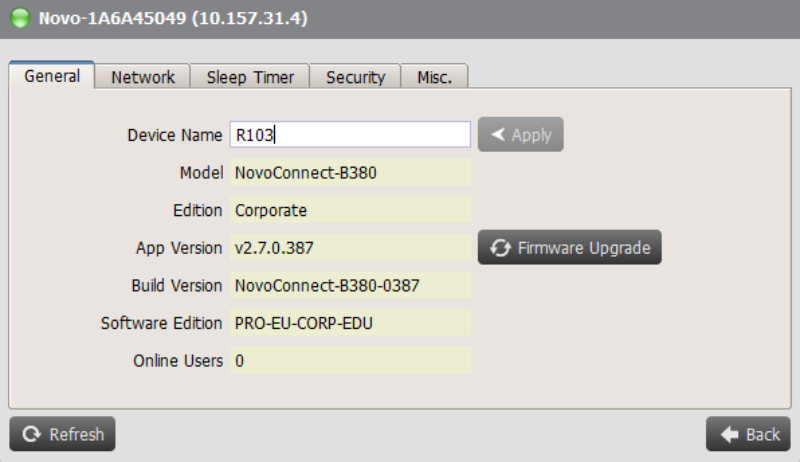This screenshot has height=462, width=800.
Task: Refresh the device information
Action: click(62, 434)
